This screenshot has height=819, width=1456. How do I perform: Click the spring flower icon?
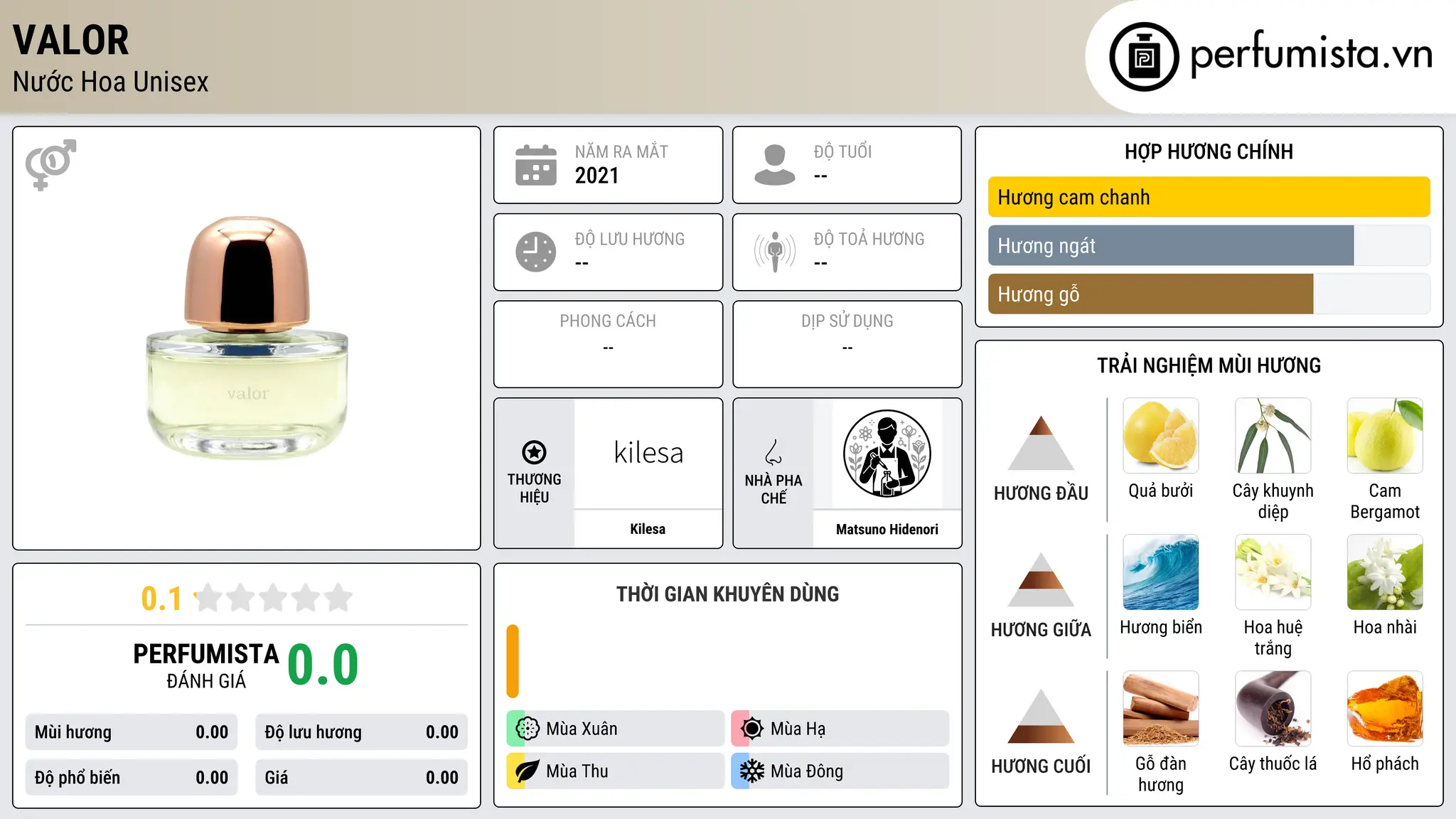click(527, 729)
